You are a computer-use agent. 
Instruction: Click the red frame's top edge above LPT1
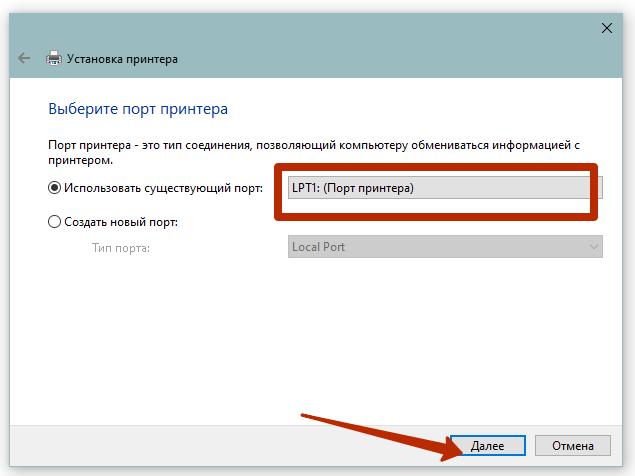(435, 166)
